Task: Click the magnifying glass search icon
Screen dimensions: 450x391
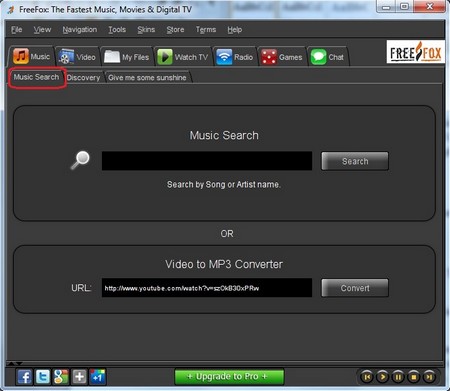Action: click(80, 160)
